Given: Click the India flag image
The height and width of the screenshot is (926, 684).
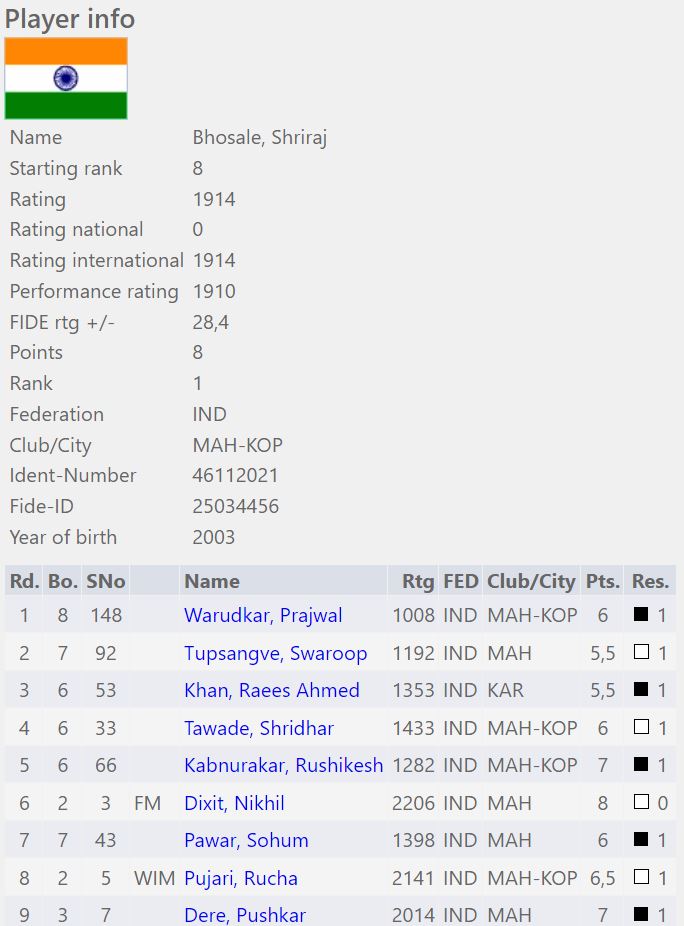Looking at the screenshot, I should tap(66, 79).
